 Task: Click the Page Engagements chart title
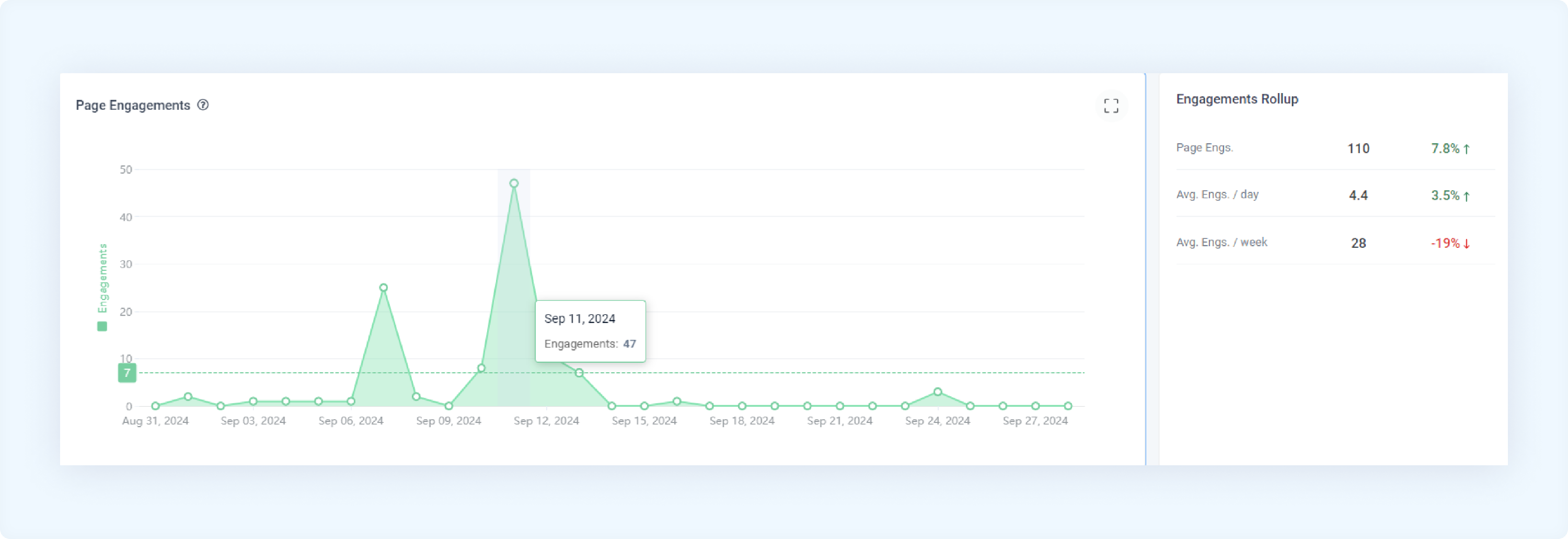(x=133, y=106)
